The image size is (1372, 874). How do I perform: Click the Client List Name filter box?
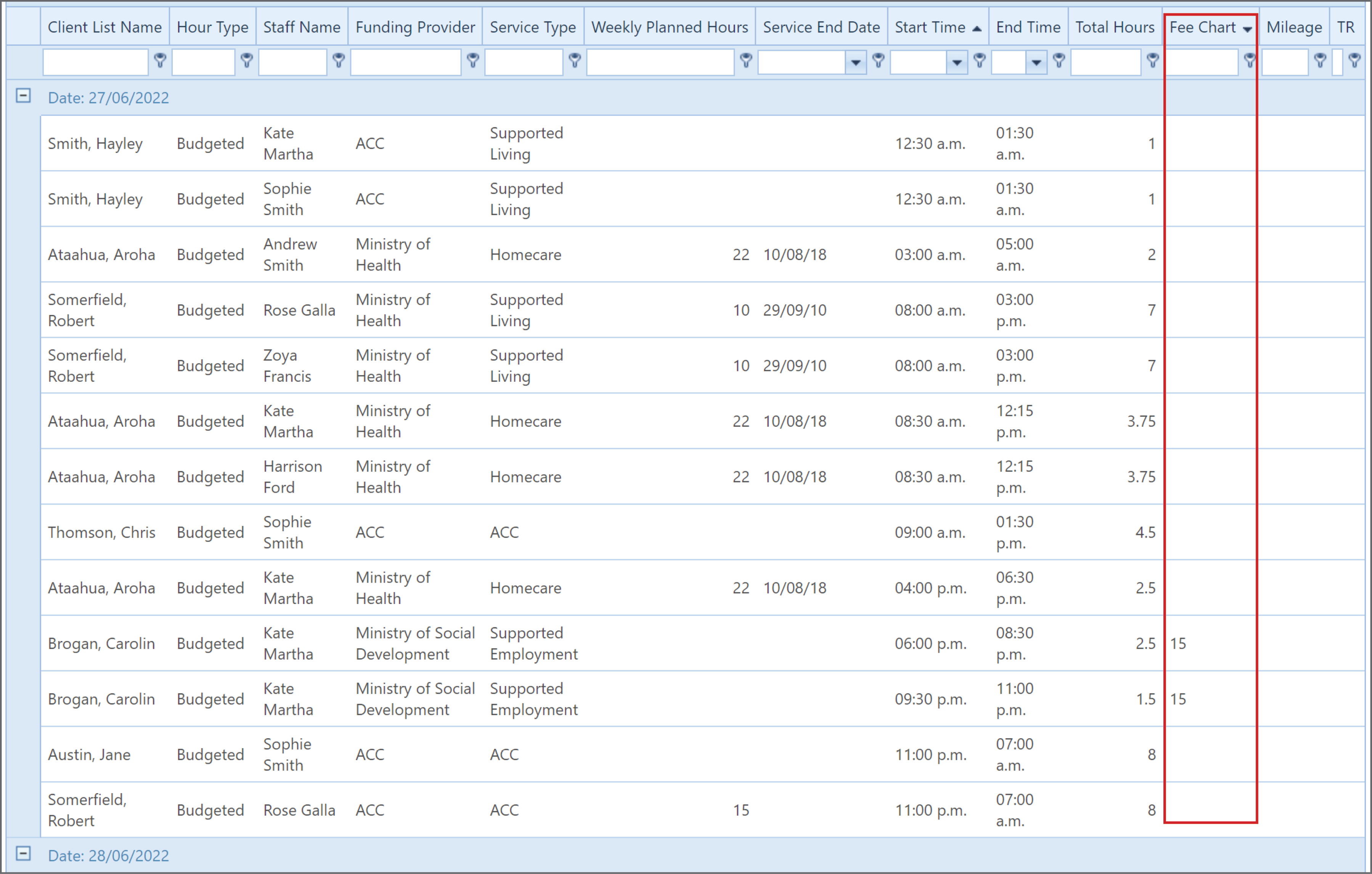[x=96, y=62]
